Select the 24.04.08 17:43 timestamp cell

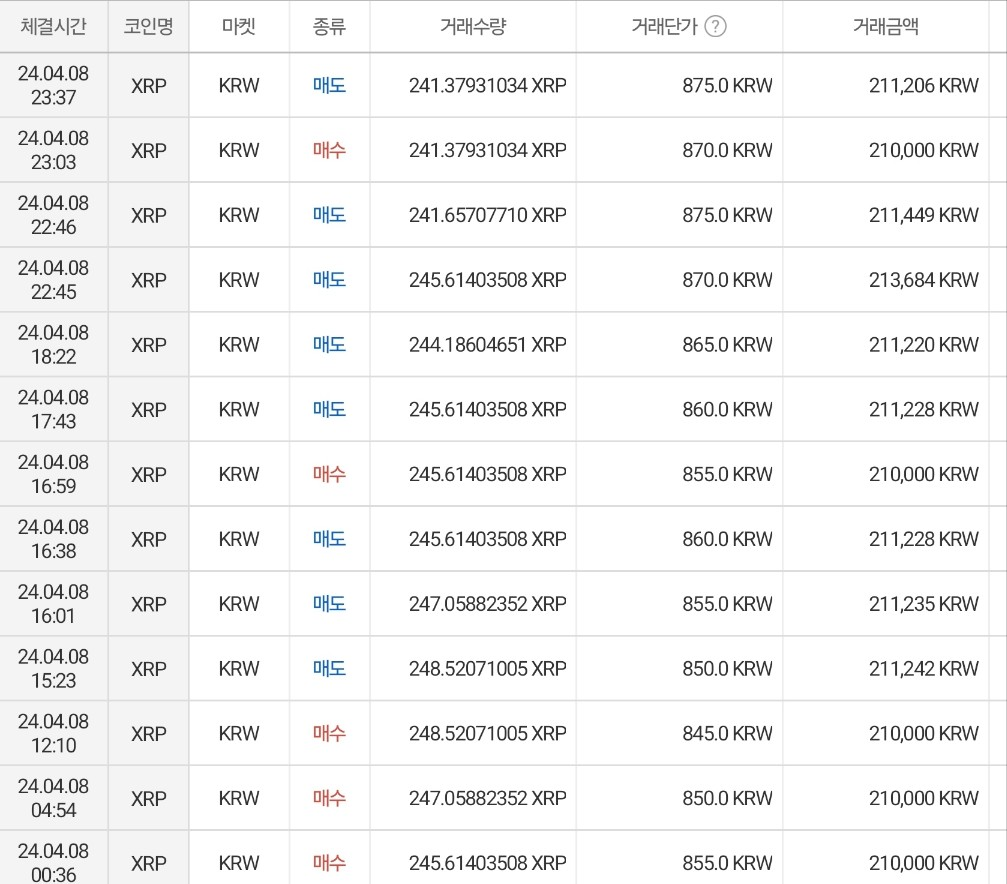coord(53,410)
